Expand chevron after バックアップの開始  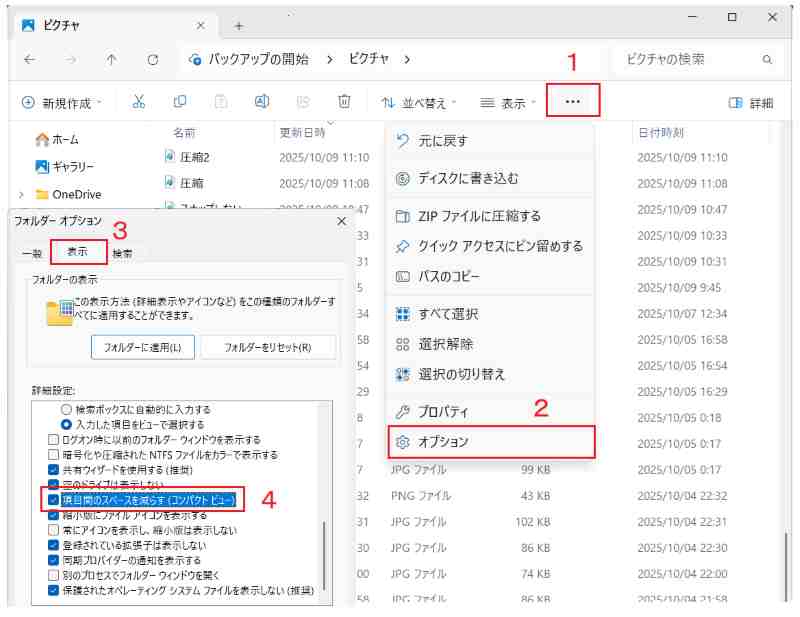(x=330, y=60)
